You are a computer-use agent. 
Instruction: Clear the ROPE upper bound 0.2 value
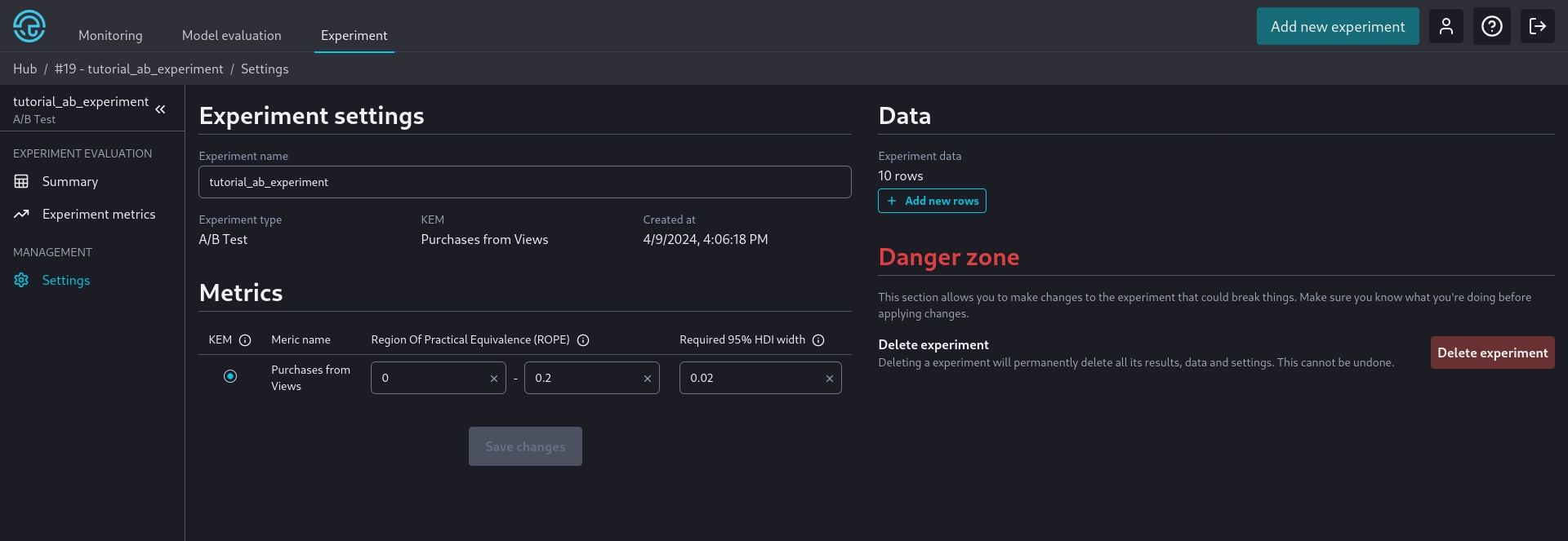(x=648, y=379)
